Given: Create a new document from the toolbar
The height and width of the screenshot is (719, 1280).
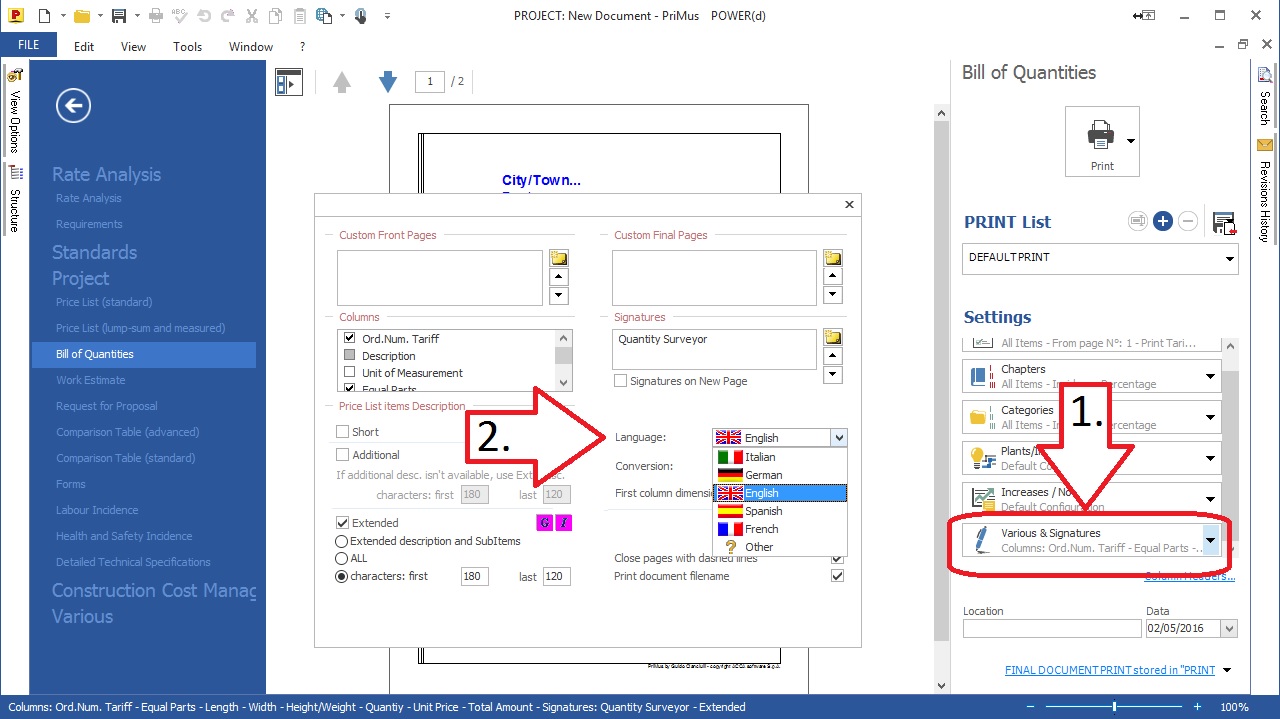Looking at the screenshot, I should coord(44,16).
